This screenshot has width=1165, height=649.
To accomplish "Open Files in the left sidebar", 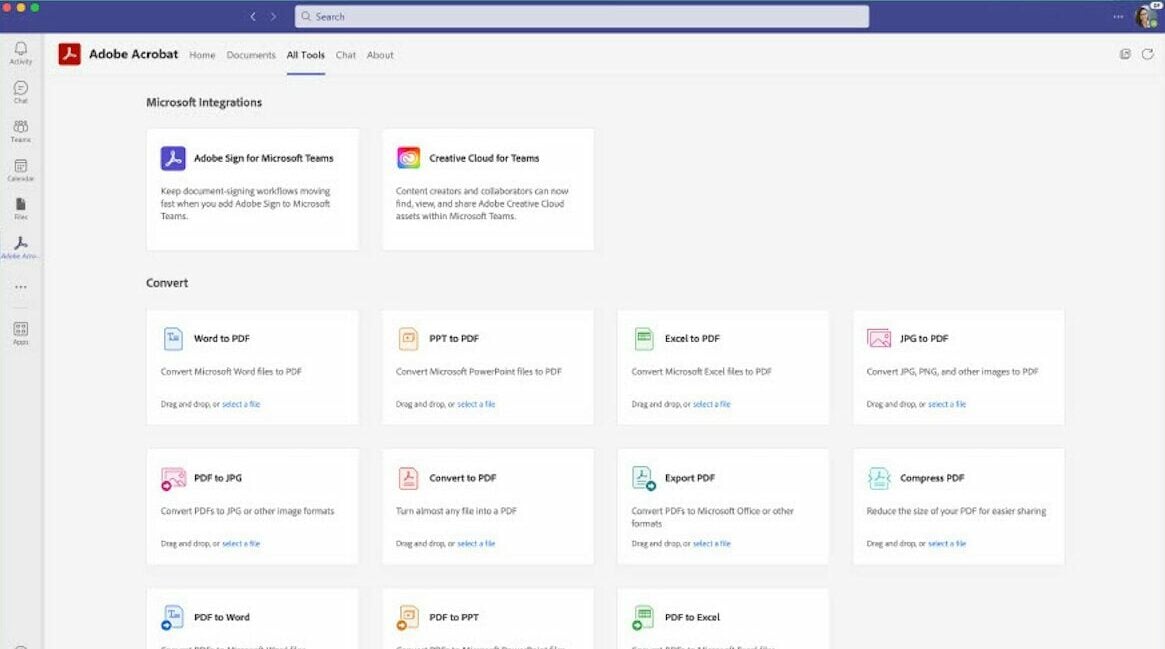I will coord(21,209).
